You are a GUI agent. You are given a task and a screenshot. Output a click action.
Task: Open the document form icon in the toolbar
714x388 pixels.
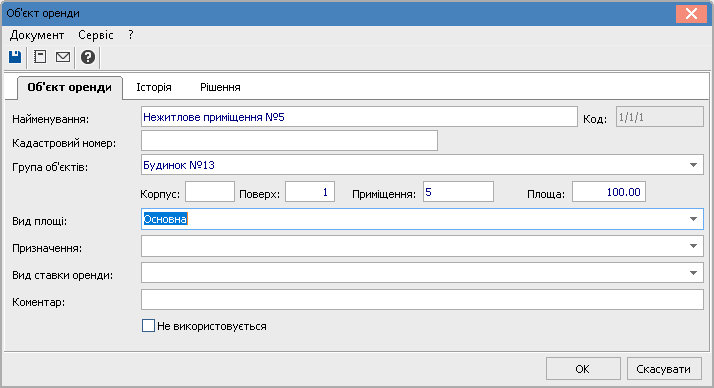tap(40, 57)
